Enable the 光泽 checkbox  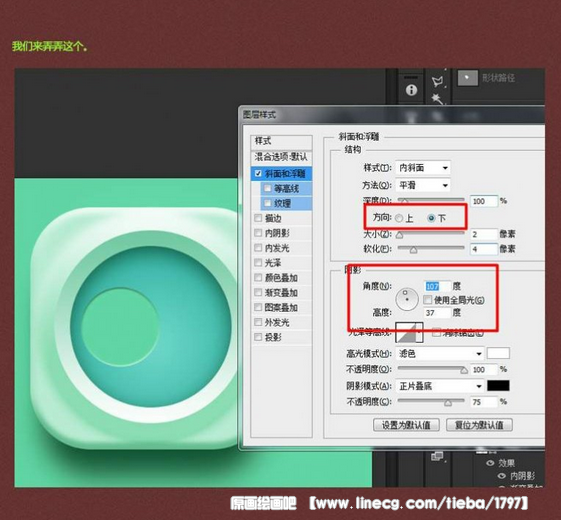tap(258, 263)
